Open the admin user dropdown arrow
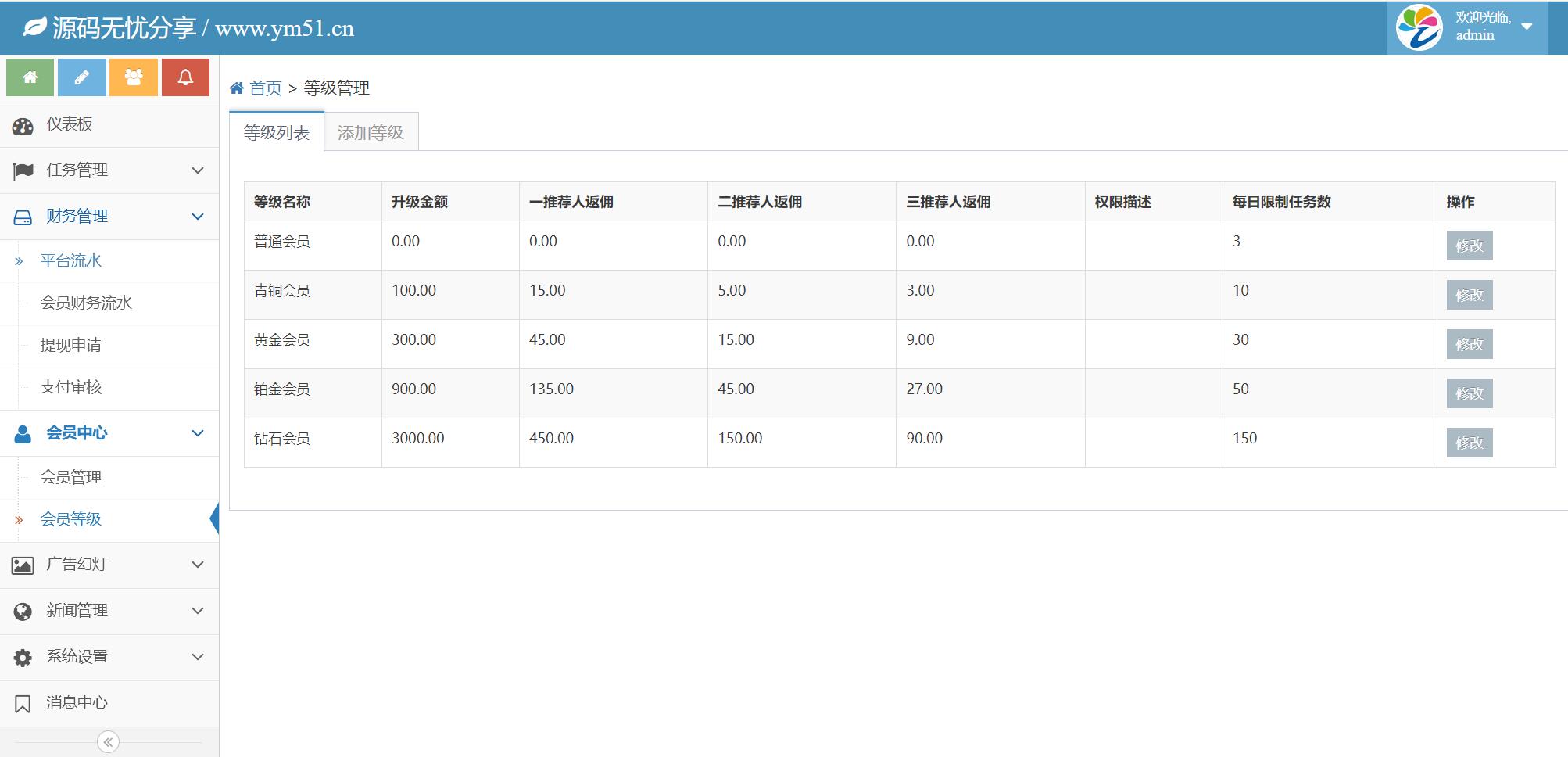The width and height of the screenshot is (1568, 757). point(1527,27)
